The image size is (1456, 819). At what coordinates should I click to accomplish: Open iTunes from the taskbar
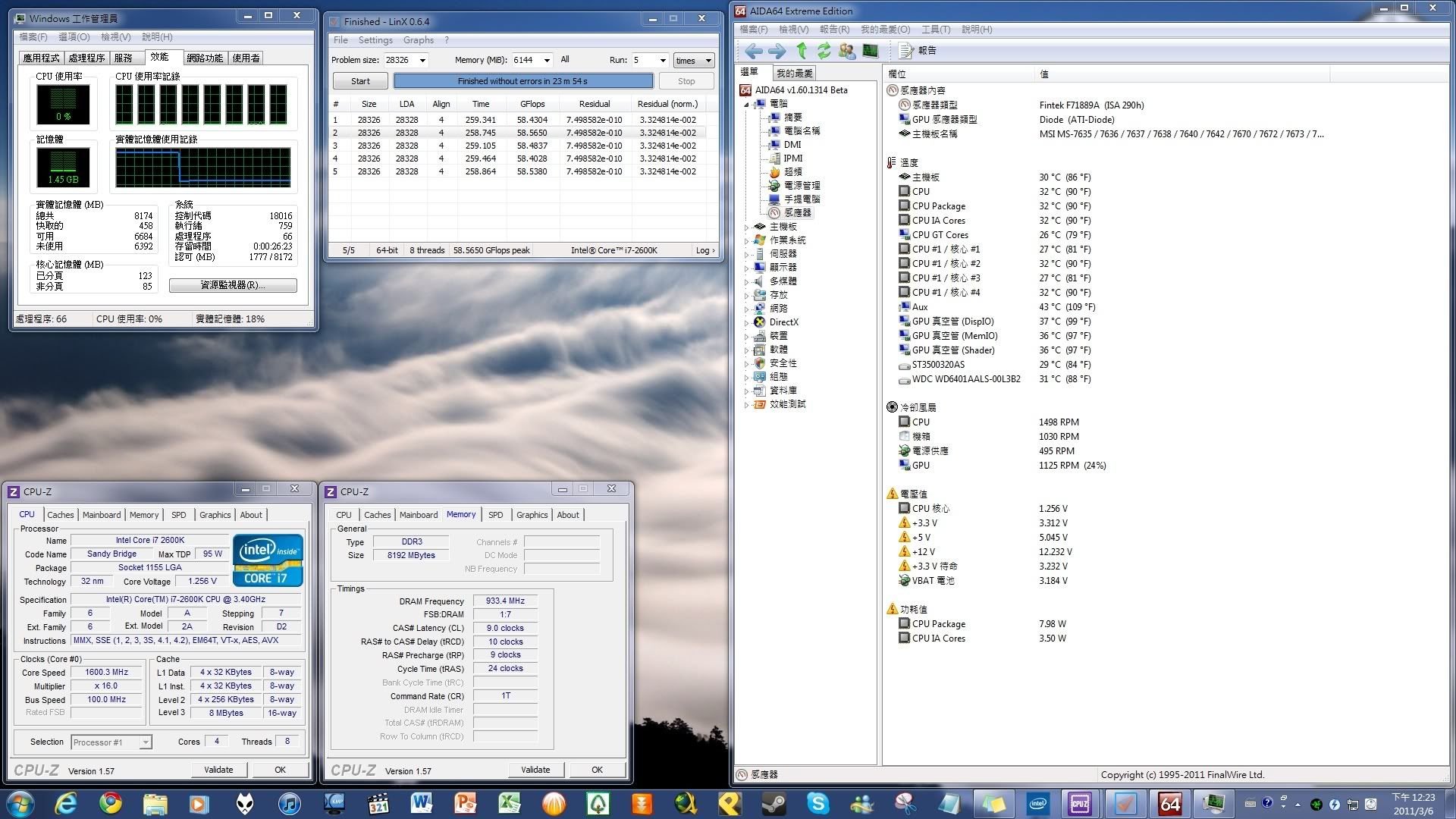click(288, 803)
